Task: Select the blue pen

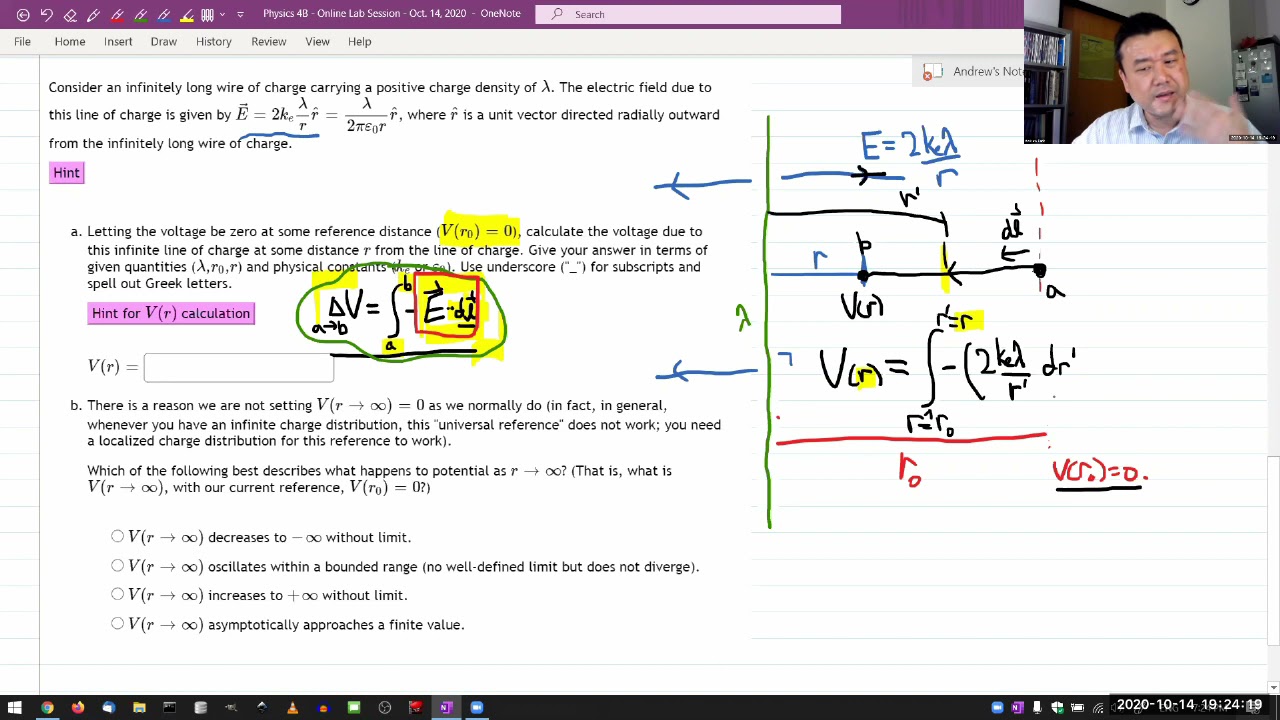Action: click(x=163, y=14)
